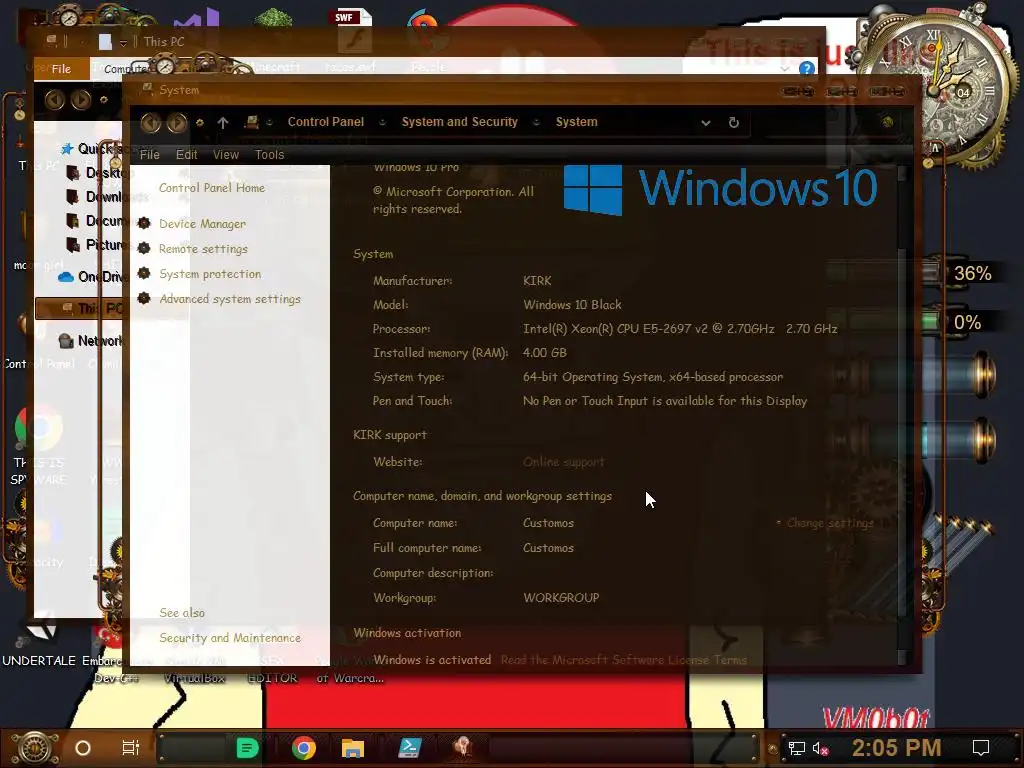Open the Online support website link
Screen dimensions: 1024x768
pyautogui.click(x=564, y=462)
